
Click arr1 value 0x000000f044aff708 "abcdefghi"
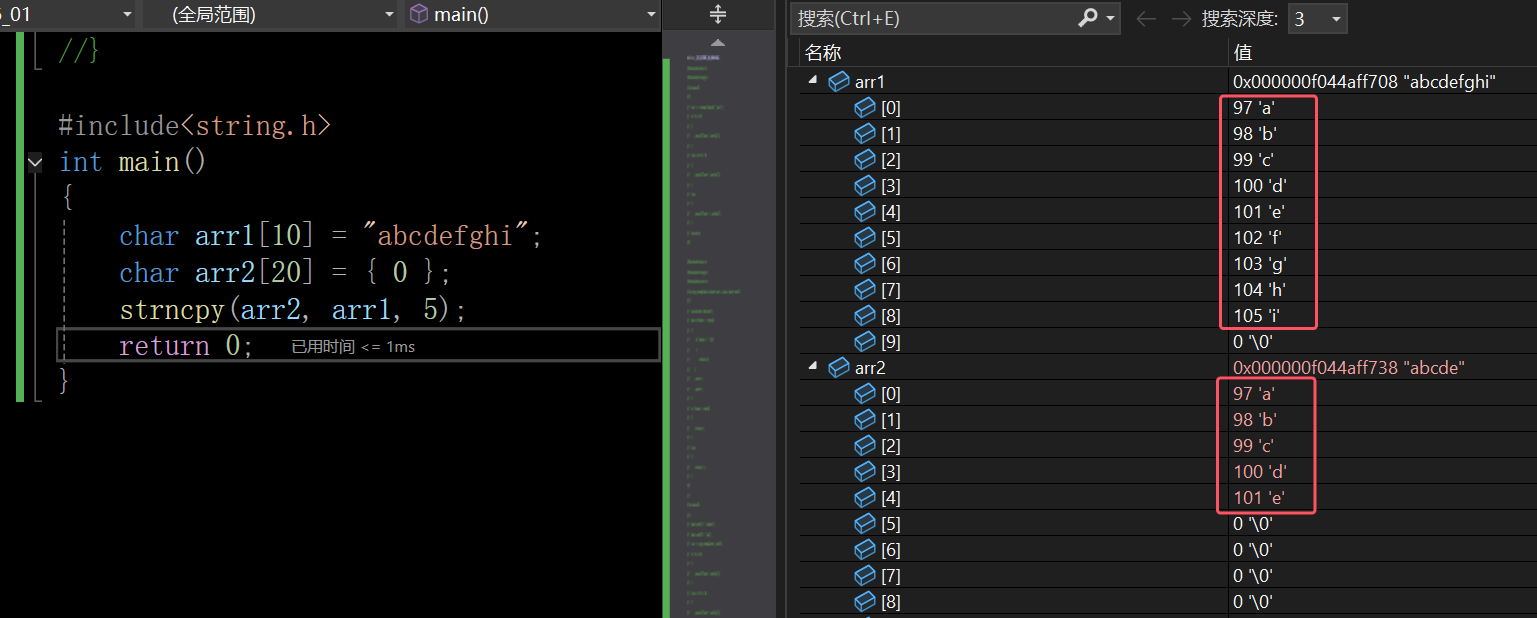(1364, 82)
